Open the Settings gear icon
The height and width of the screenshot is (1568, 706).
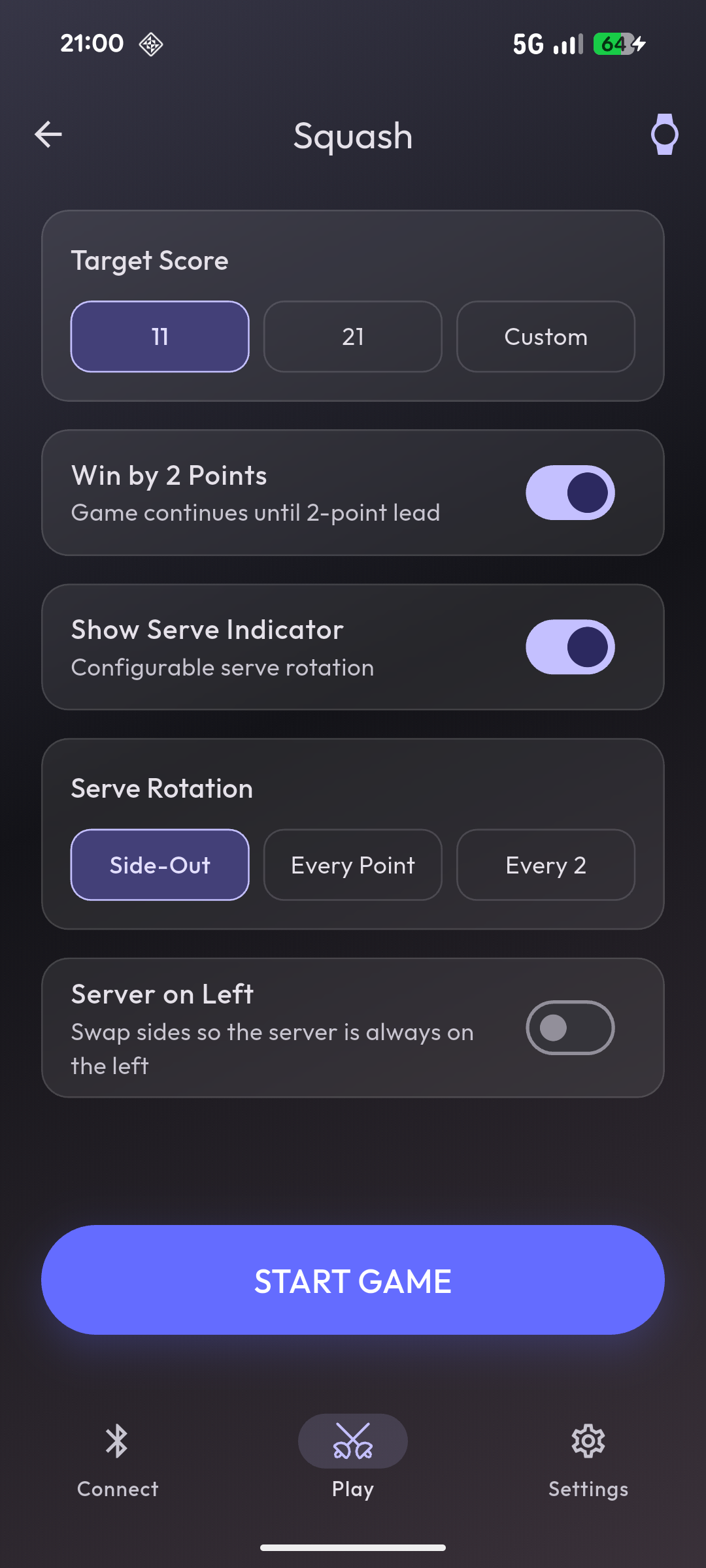tap(588, 1441)
